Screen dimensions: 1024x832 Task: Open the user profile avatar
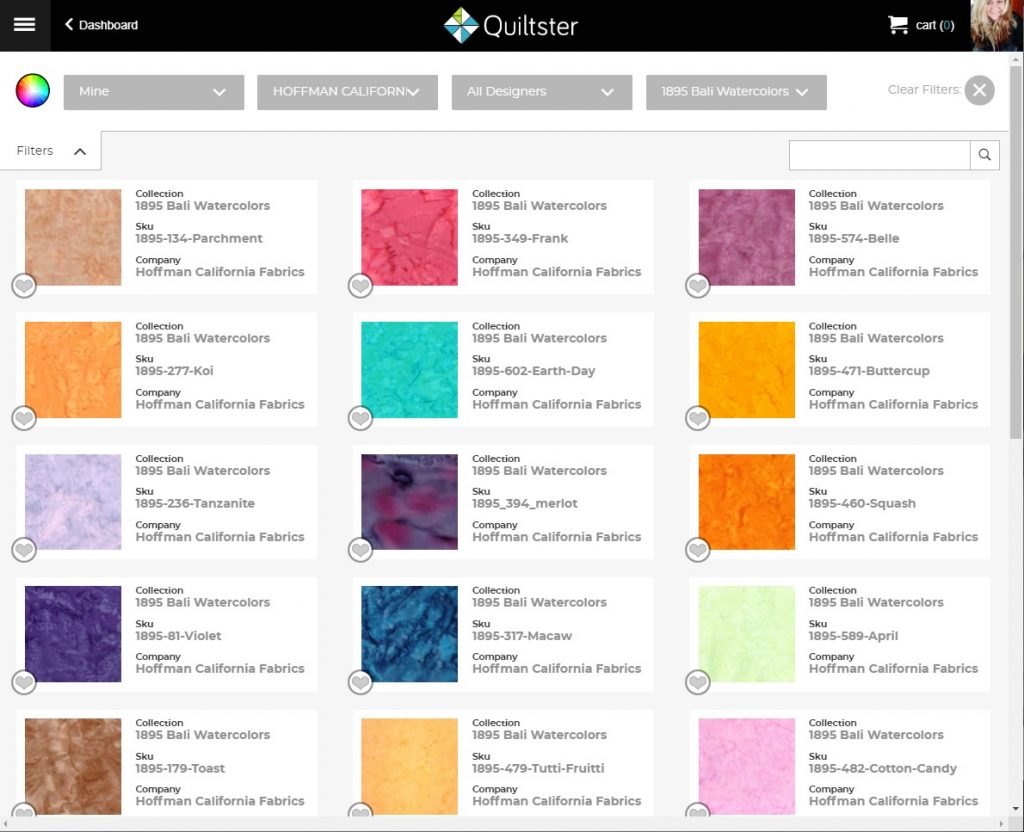(x=997, y=25)
